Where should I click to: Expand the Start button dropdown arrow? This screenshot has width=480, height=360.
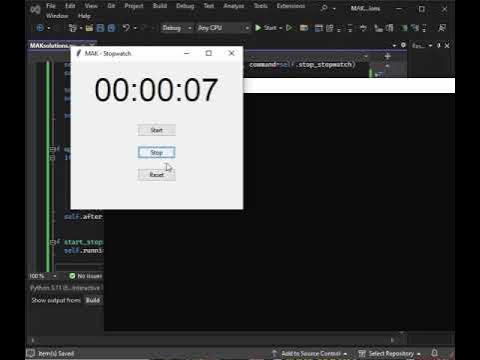[281, 28]
